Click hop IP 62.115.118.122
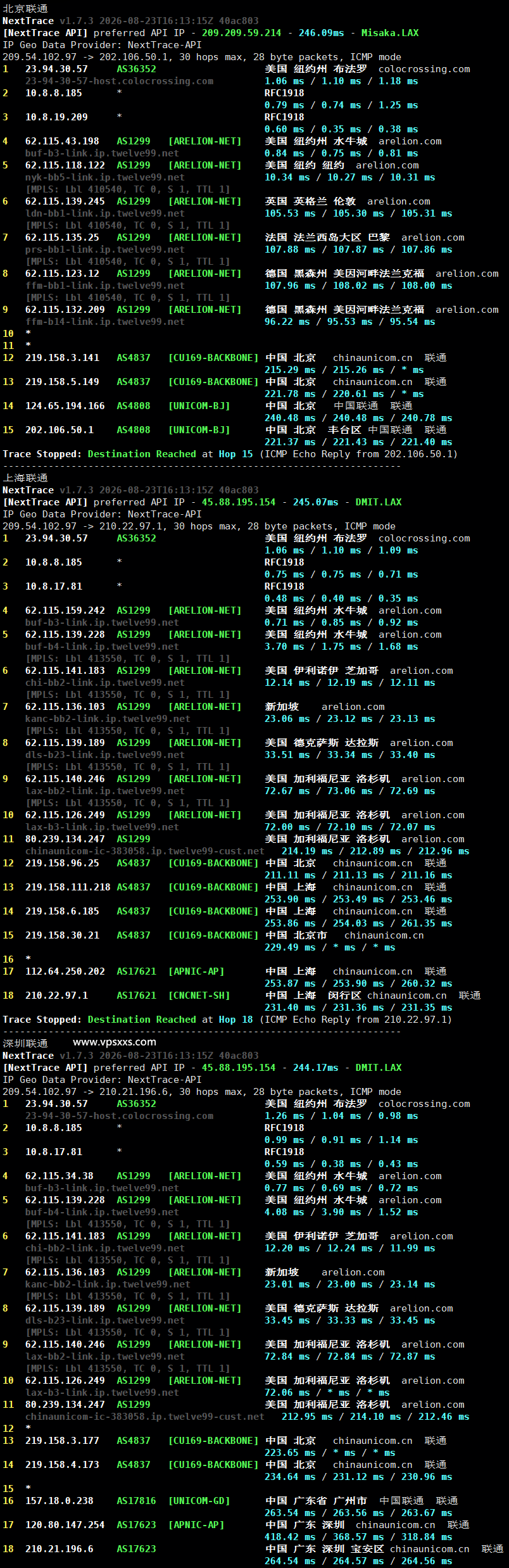This screenshot has width=509, height=1568. coord(65,165)
